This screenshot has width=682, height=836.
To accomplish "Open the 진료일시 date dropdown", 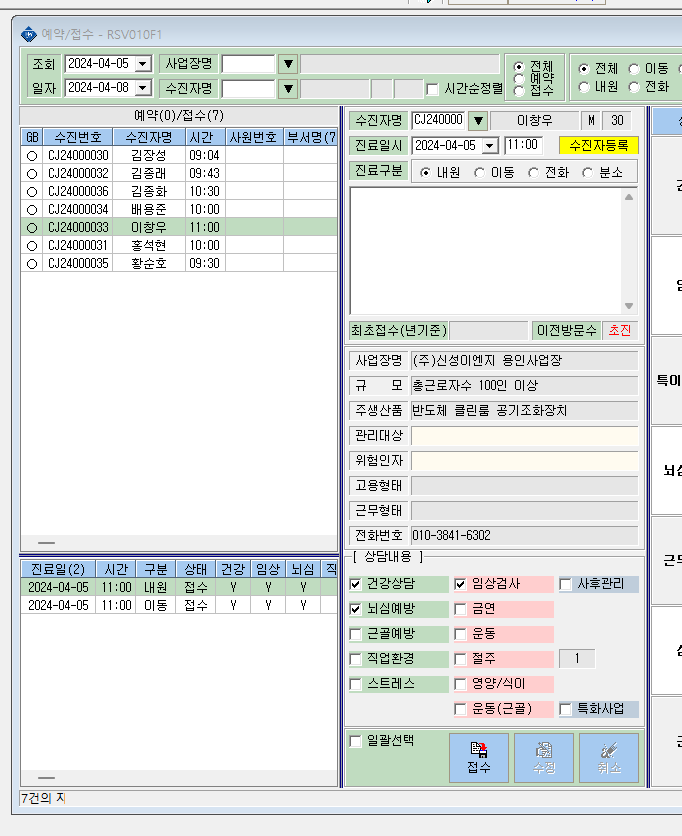I will click(x=490, y=146).
